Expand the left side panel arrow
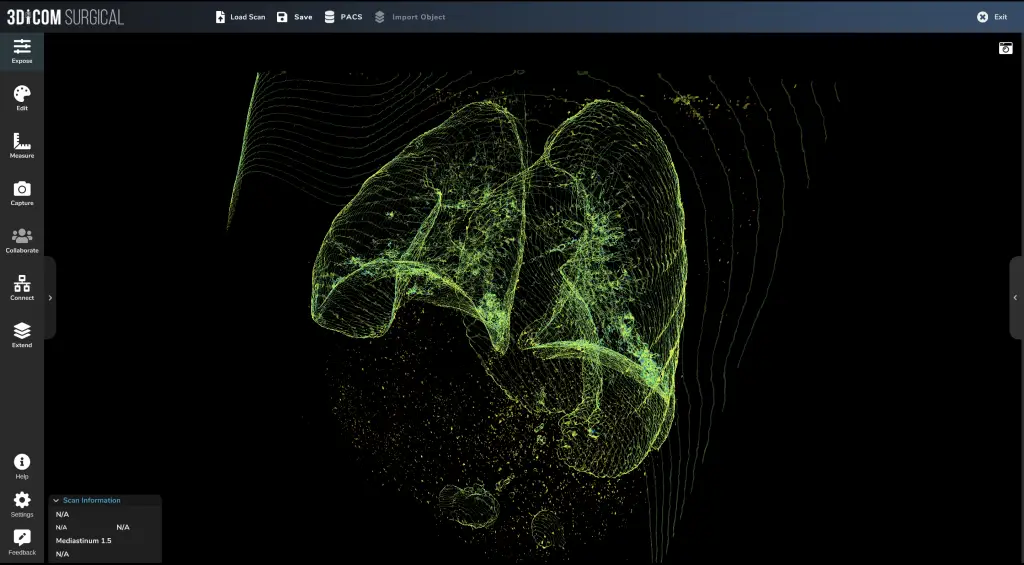The width and height of the screenshot is (1024, 565). click(x=50, y=298)
